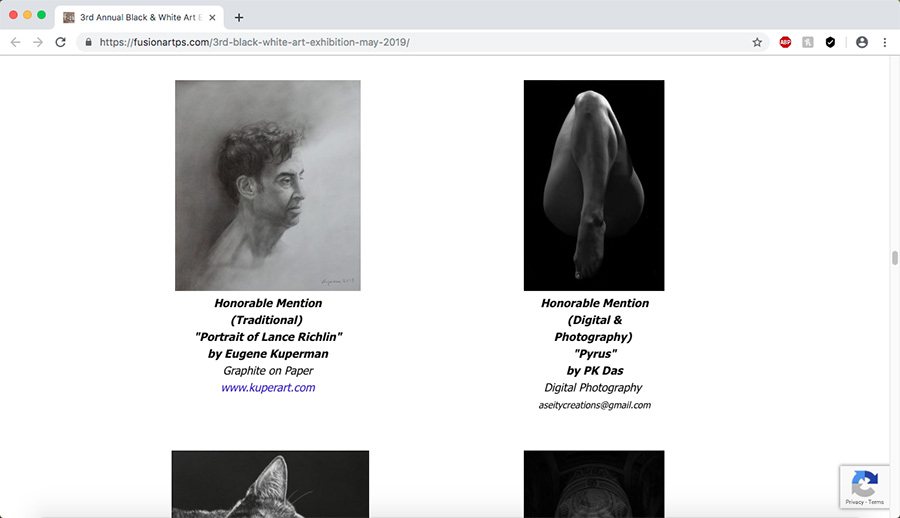Open the Chrome three-dot menu
This screenshot has width=900, height=518.
coord(885,42)
